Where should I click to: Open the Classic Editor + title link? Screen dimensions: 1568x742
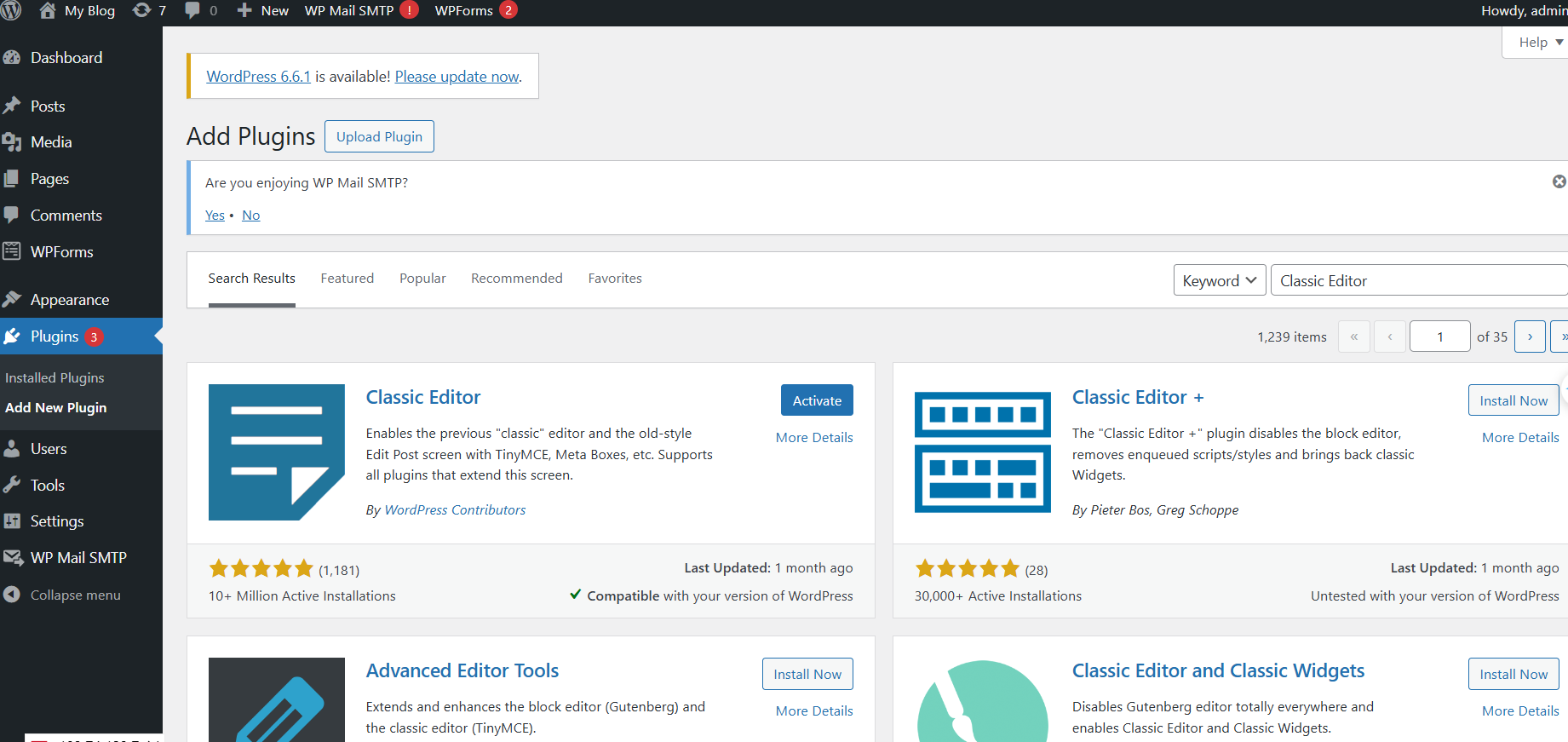tap(1138, 397)
